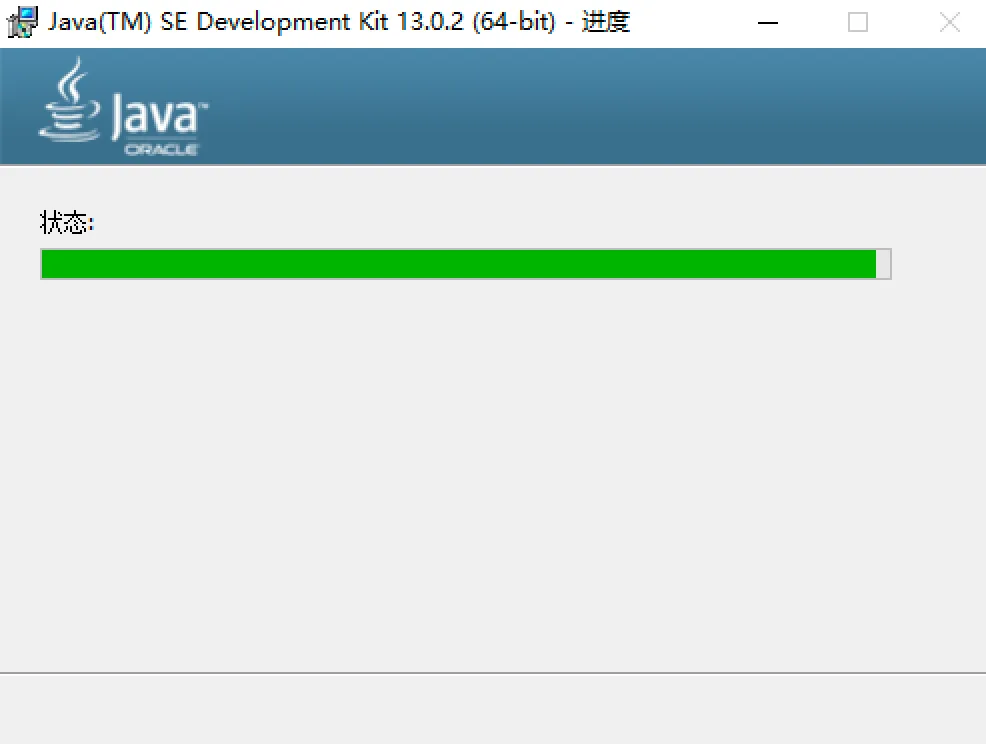Image resolution: width=986 pixels, height=744 pixels.
Task: Click the green installation progress bar
Action: (x=466, y=264)
